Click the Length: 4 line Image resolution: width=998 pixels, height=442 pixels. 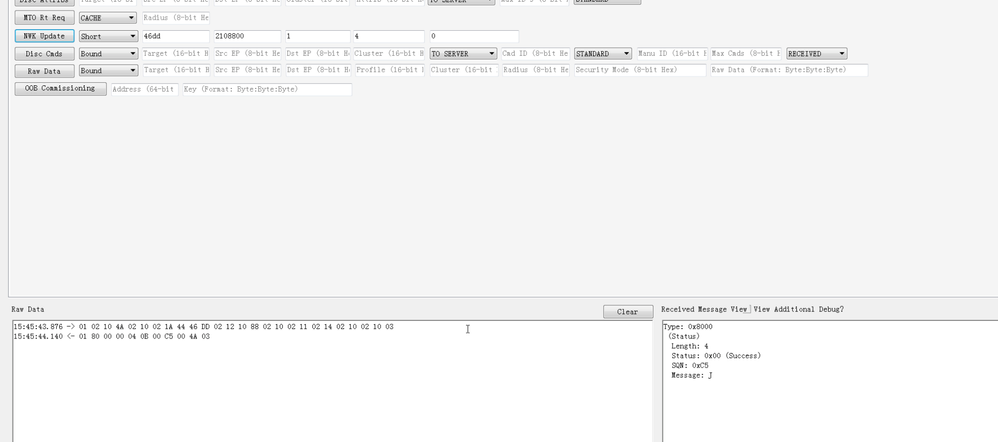pos(689,346)
